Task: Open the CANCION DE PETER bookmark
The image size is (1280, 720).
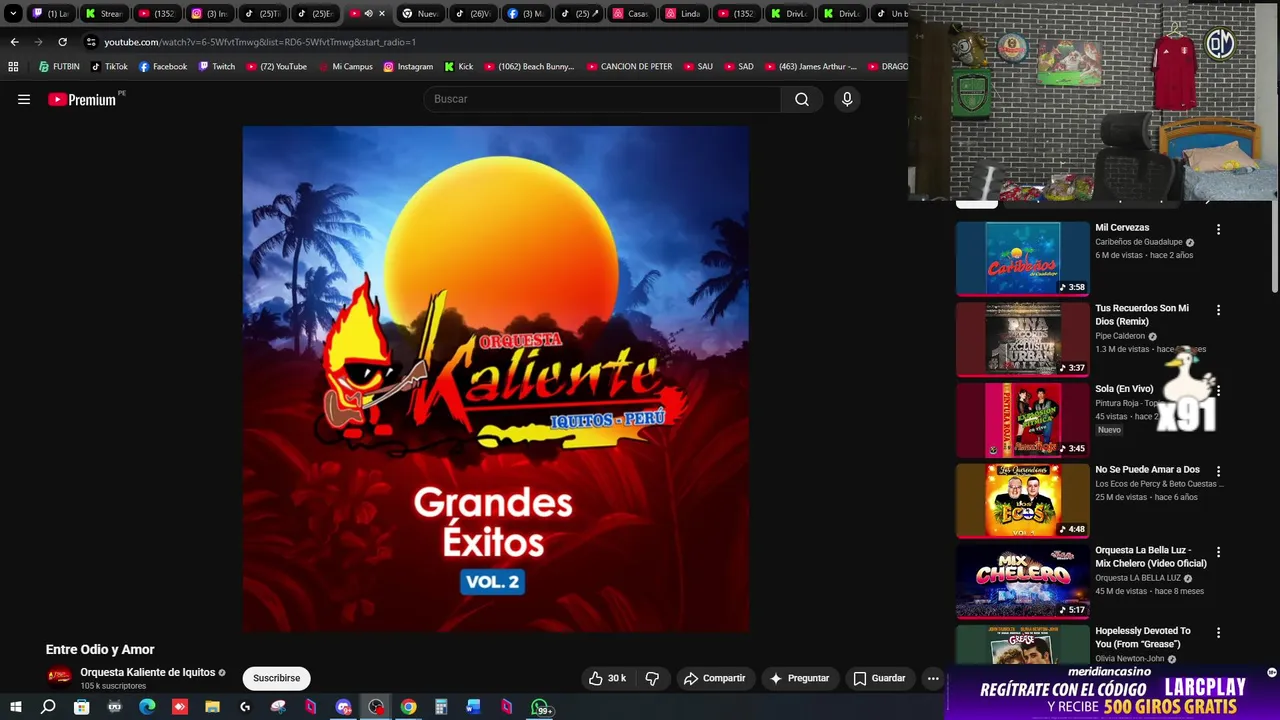Action: click(x=629, y=67)
